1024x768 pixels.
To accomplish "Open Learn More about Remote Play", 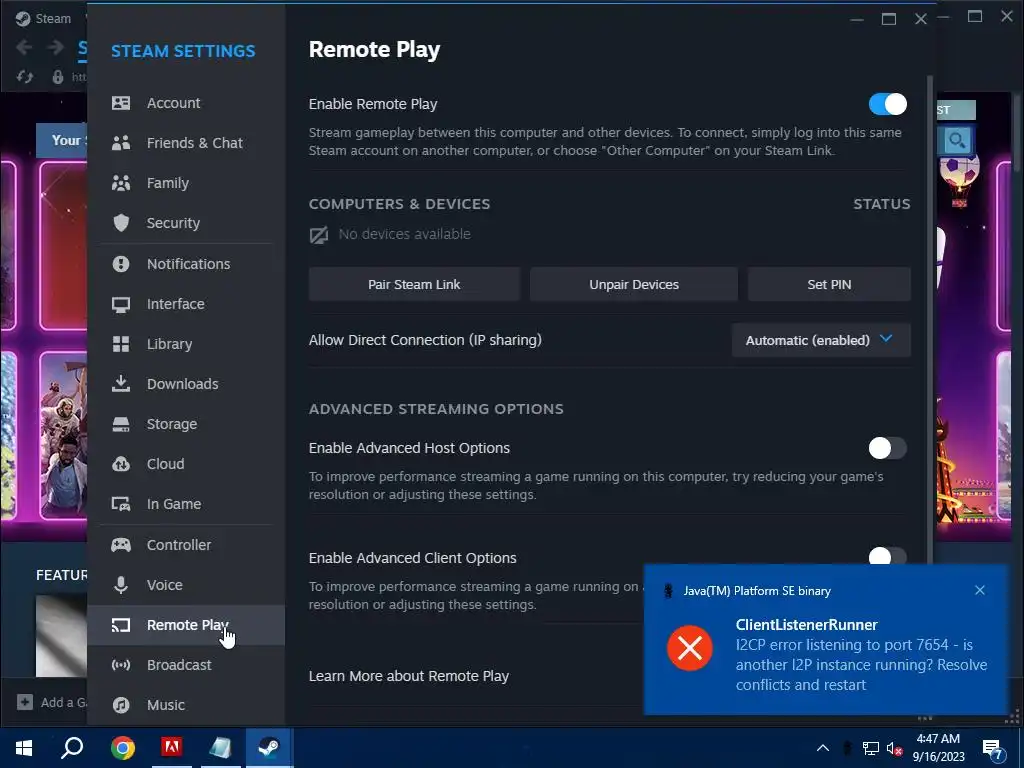I will [x=409, y=676].
